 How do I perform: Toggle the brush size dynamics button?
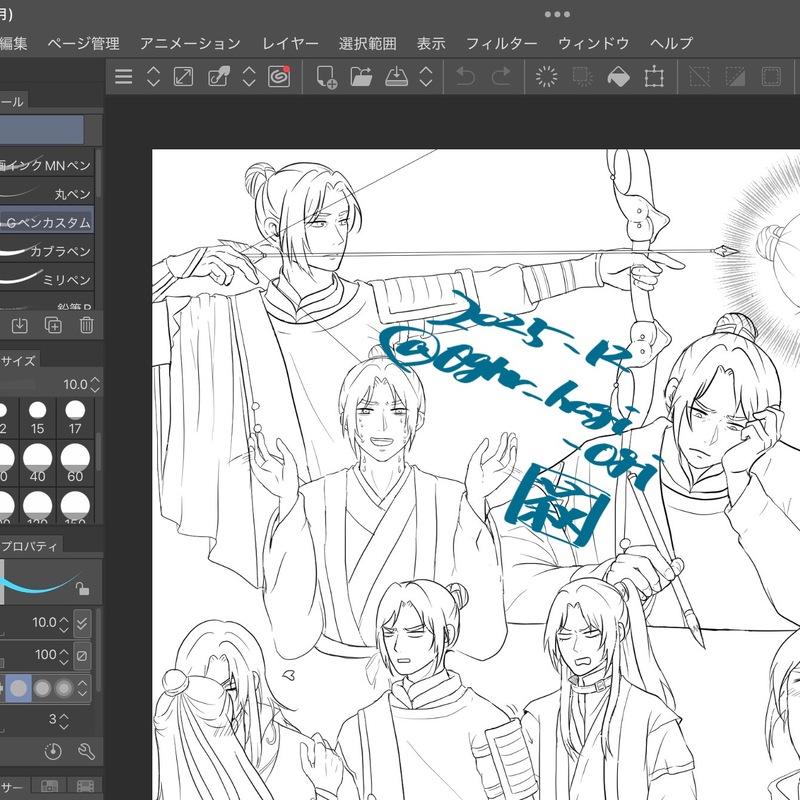click(x=83, y=622)
